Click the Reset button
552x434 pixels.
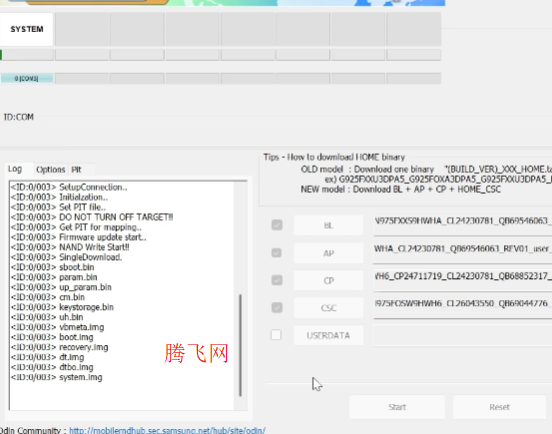click(x=499, y=407)
